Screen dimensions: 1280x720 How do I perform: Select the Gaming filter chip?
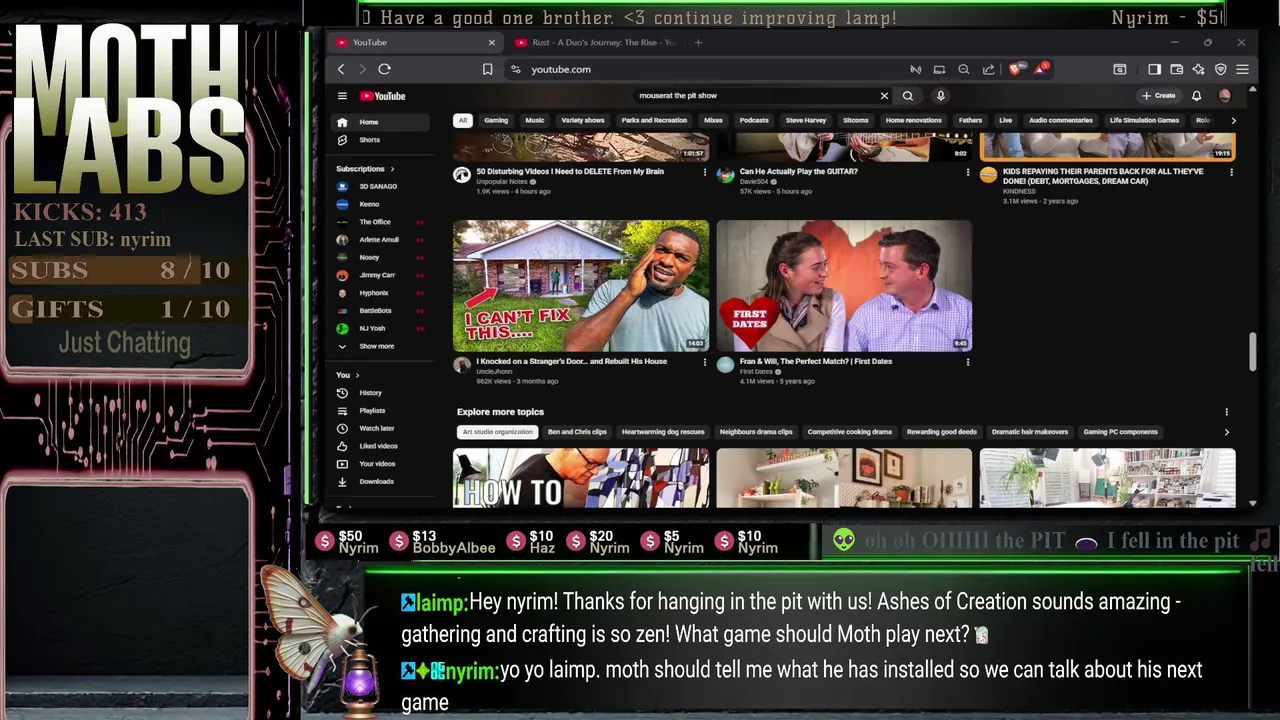coord(496,120)
